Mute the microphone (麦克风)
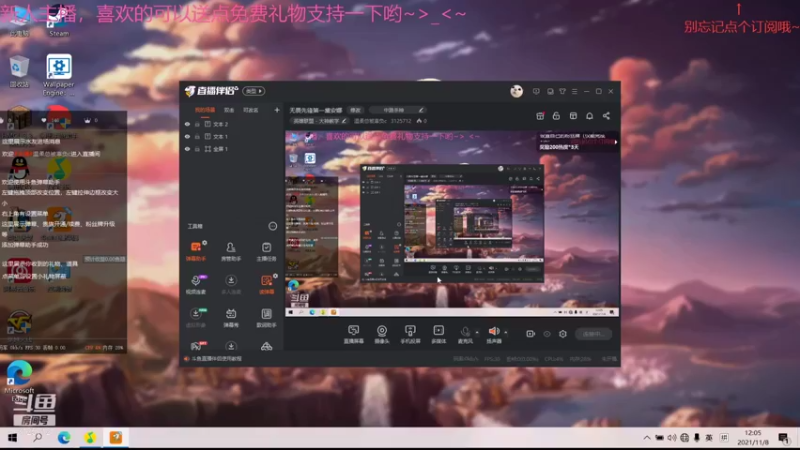Screen dimensions: 800x450 pos(465,333)
